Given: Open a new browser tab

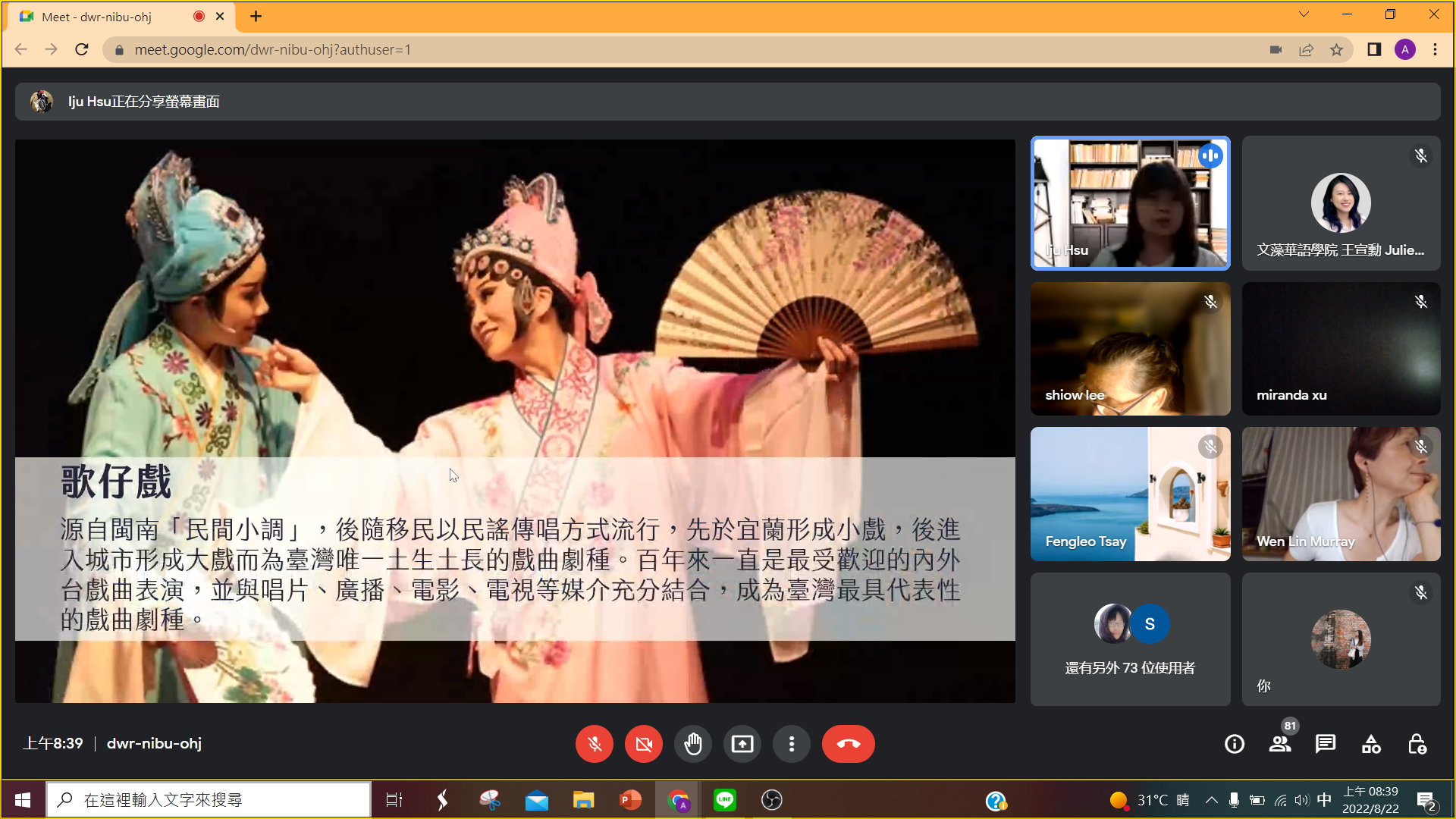Looking at the screenshot, I should click(x=255, y=16).
